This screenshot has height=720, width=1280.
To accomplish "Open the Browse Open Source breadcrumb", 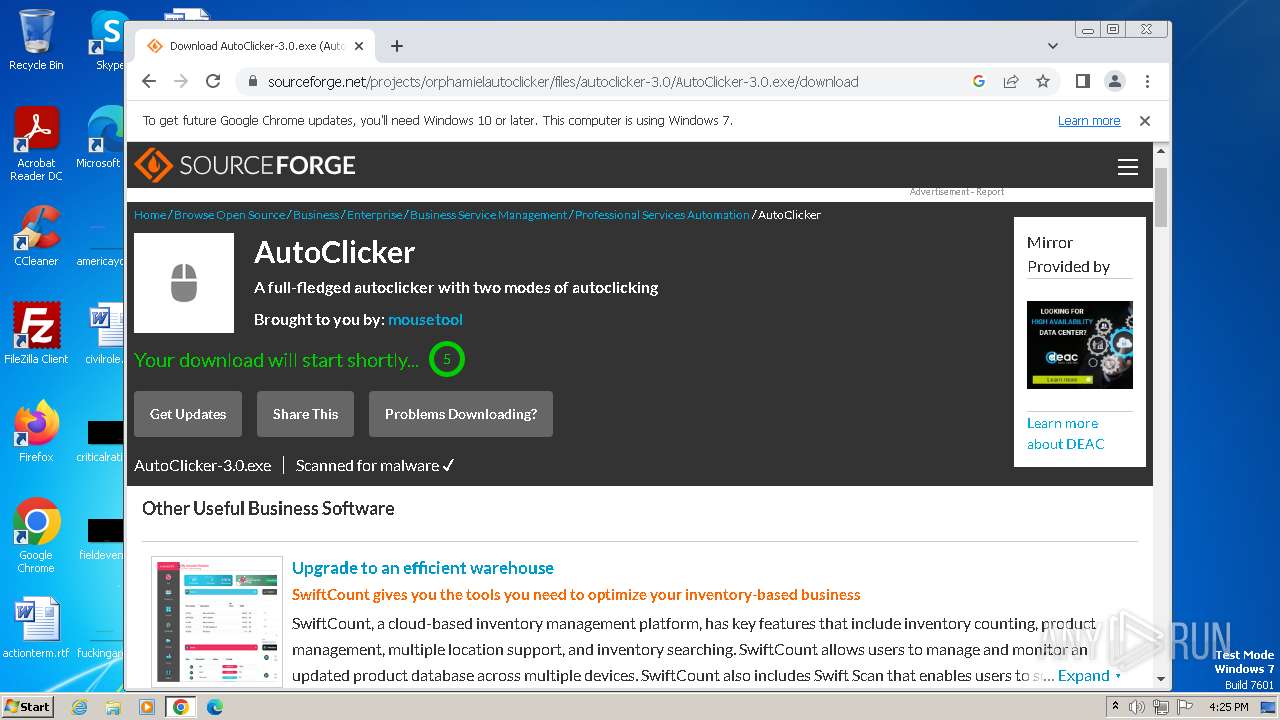I will click(x=230, y=215).
